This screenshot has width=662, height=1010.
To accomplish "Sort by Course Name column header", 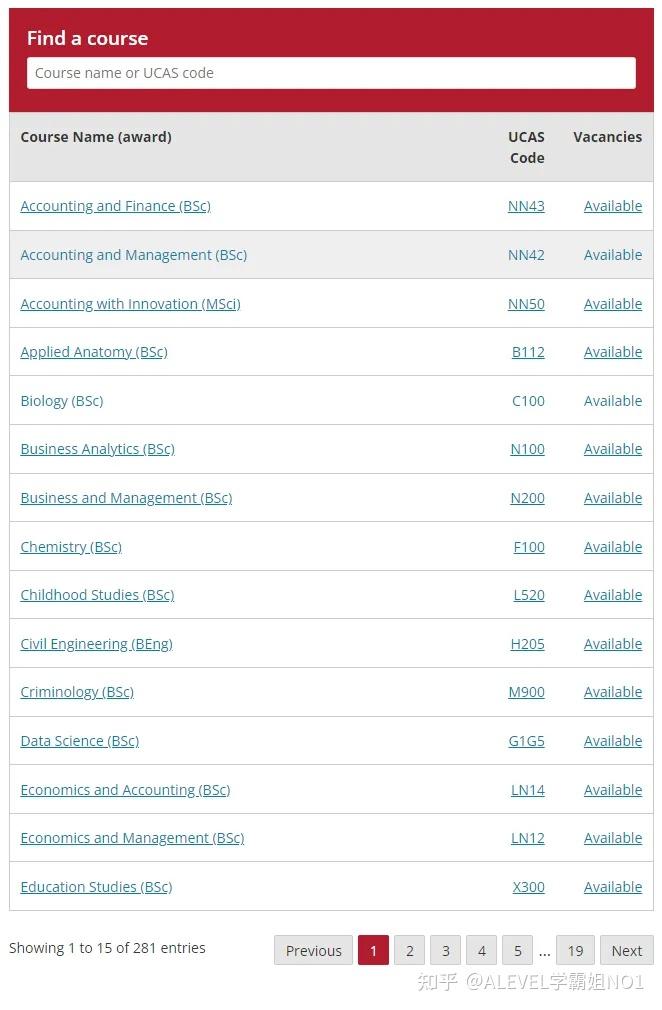I will pos(96,137).
